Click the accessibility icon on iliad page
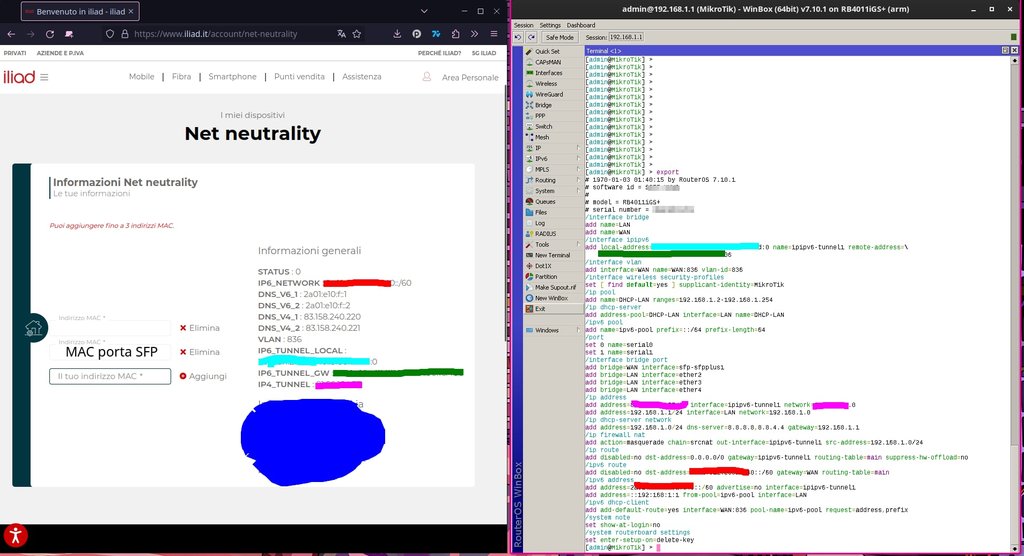This screenshot has width=1024, height=556. pos(16,535)
